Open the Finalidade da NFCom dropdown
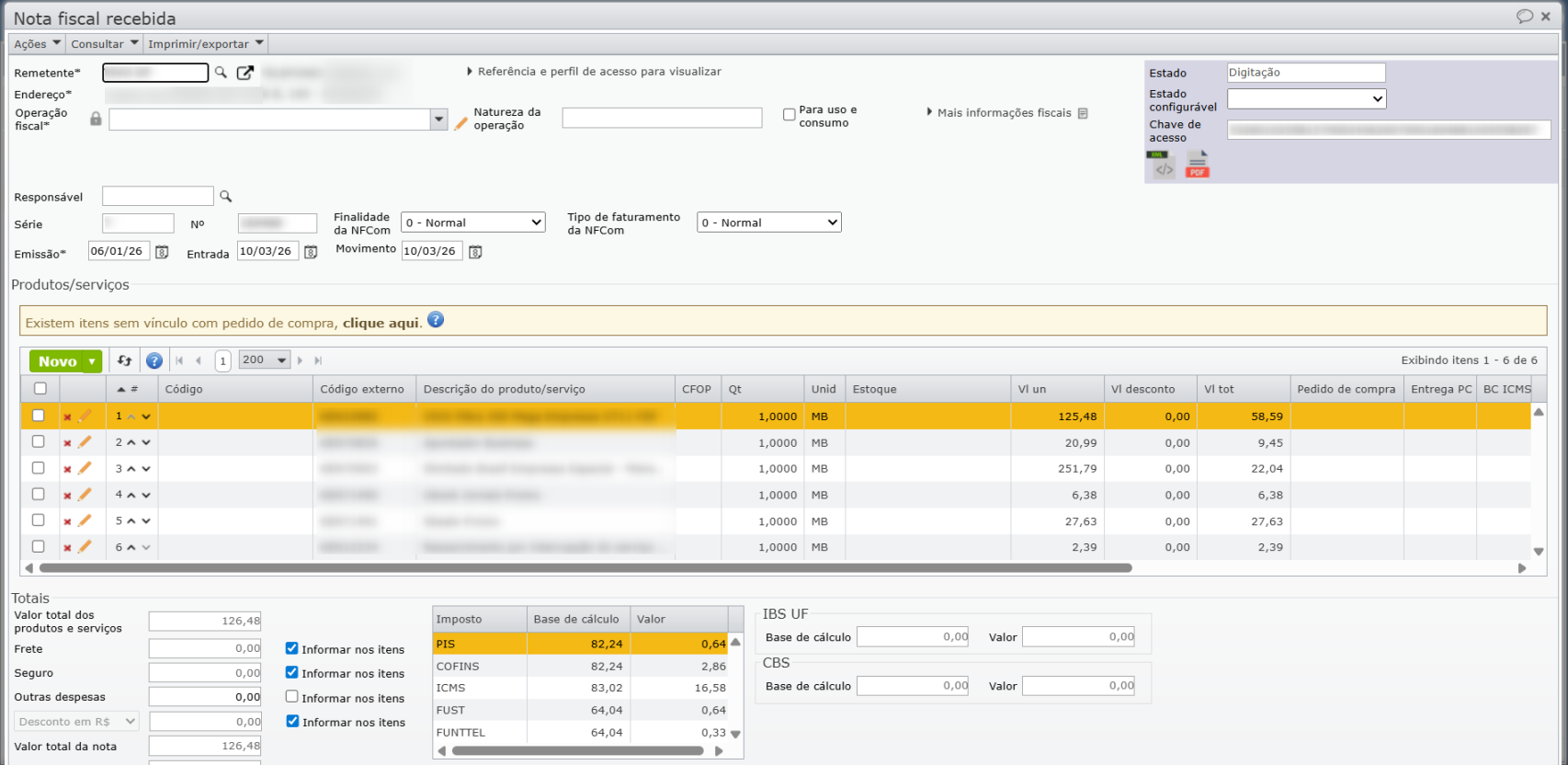The image size is (1568, 765). pos(472,223)
